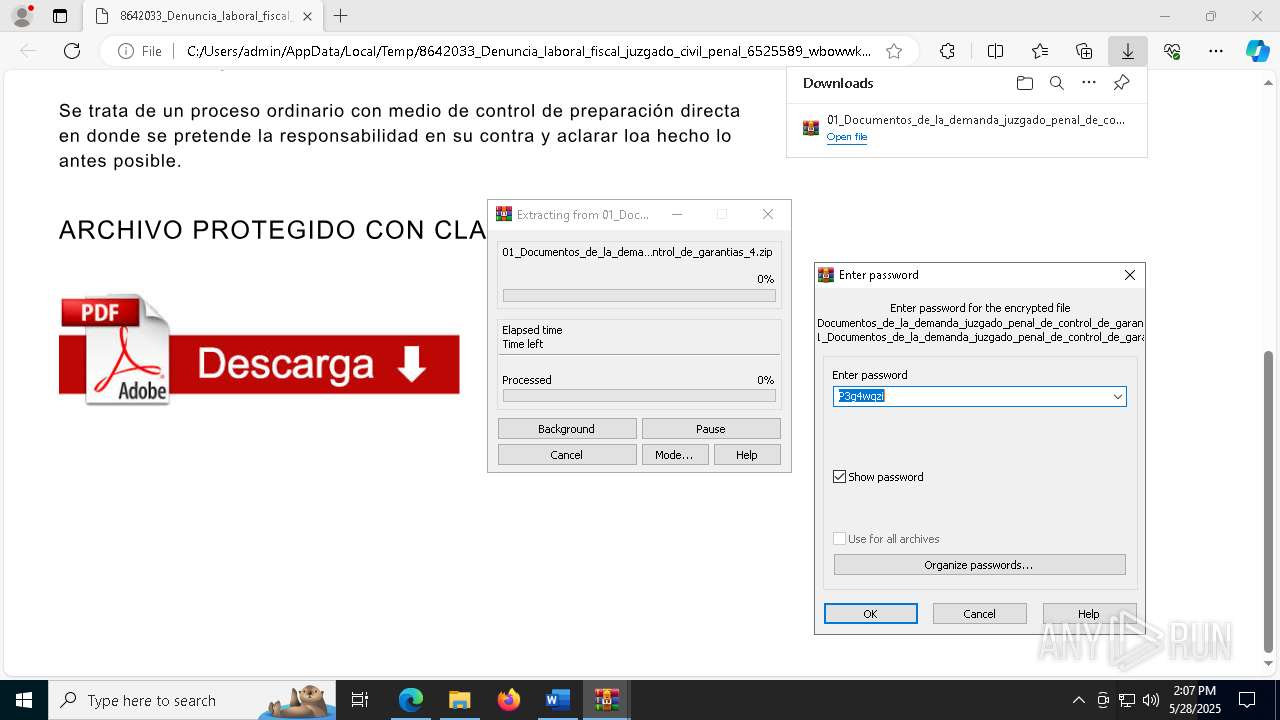Image resolution: width=1280 pixels, height=720 pixels.
Task: Open File Explorer from taskbar
Action: pyautogui.click(x=460, y=700)
